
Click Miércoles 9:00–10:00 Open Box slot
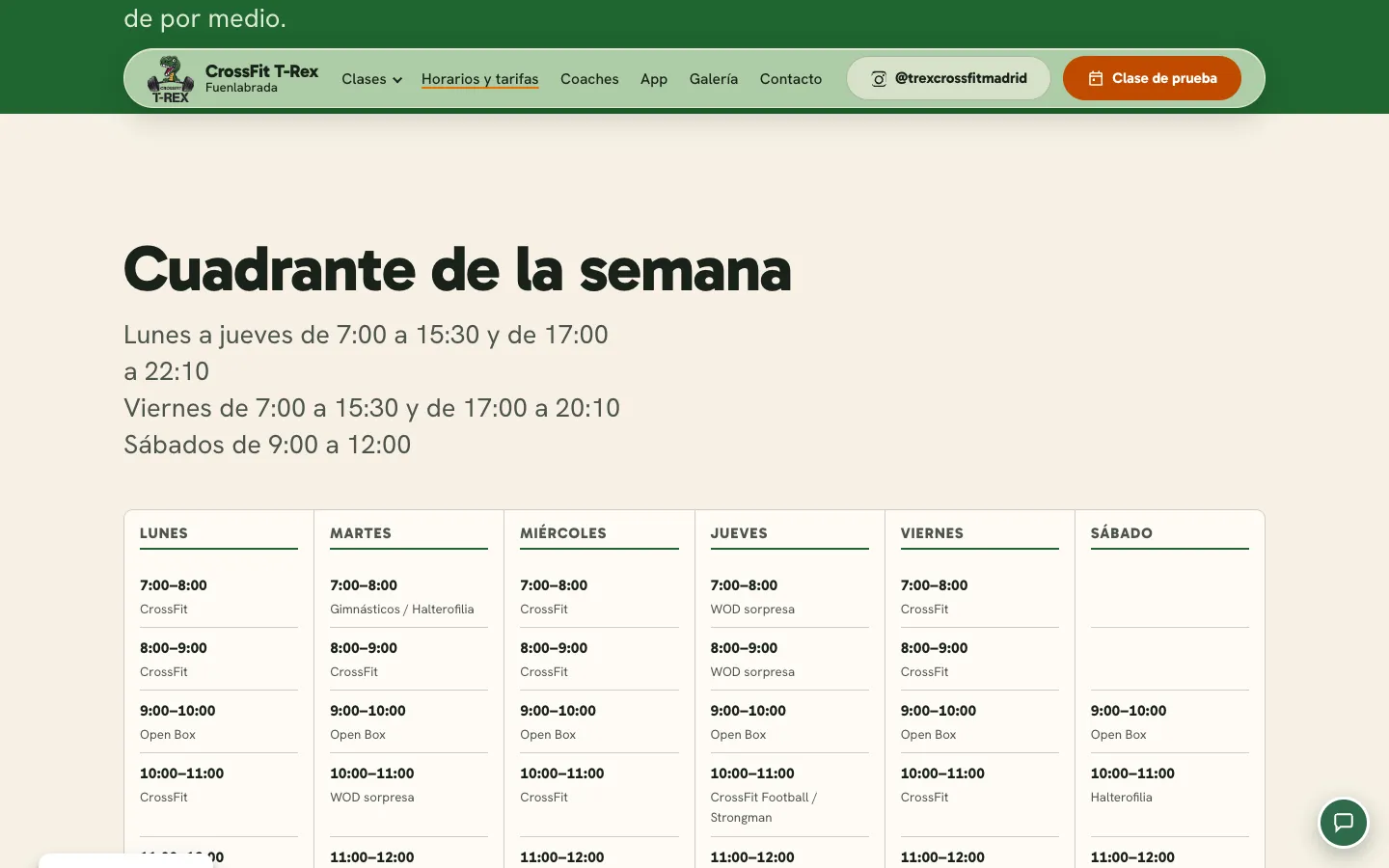599,722
